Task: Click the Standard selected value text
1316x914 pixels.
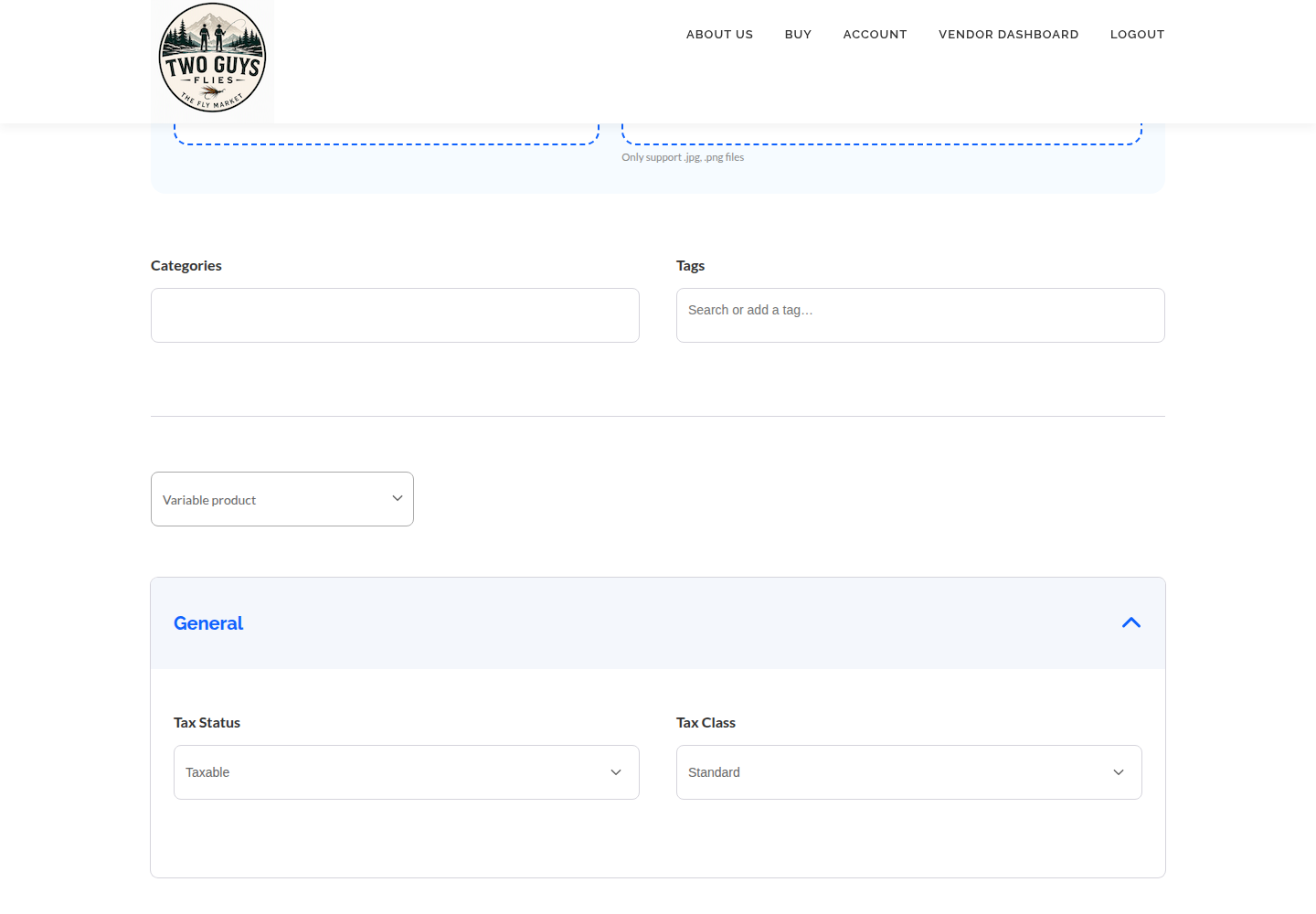Action: 714,772
